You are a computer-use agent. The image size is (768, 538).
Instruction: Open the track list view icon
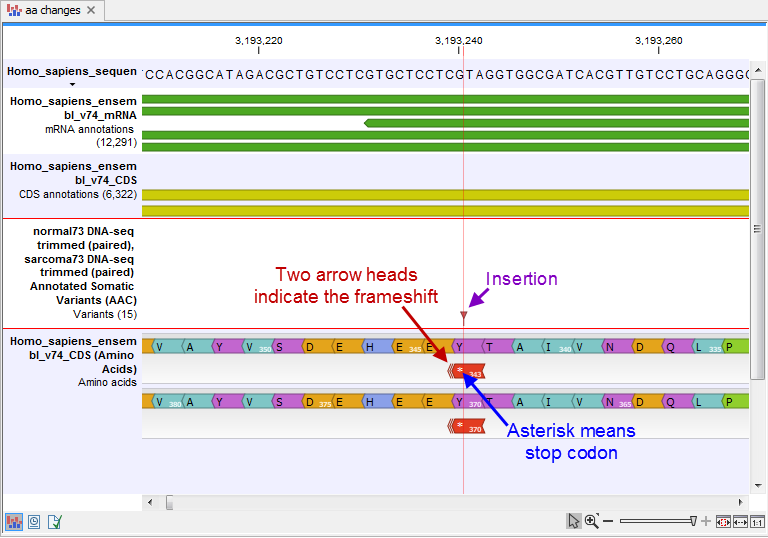pyautogui.click(x=15, y=521)
